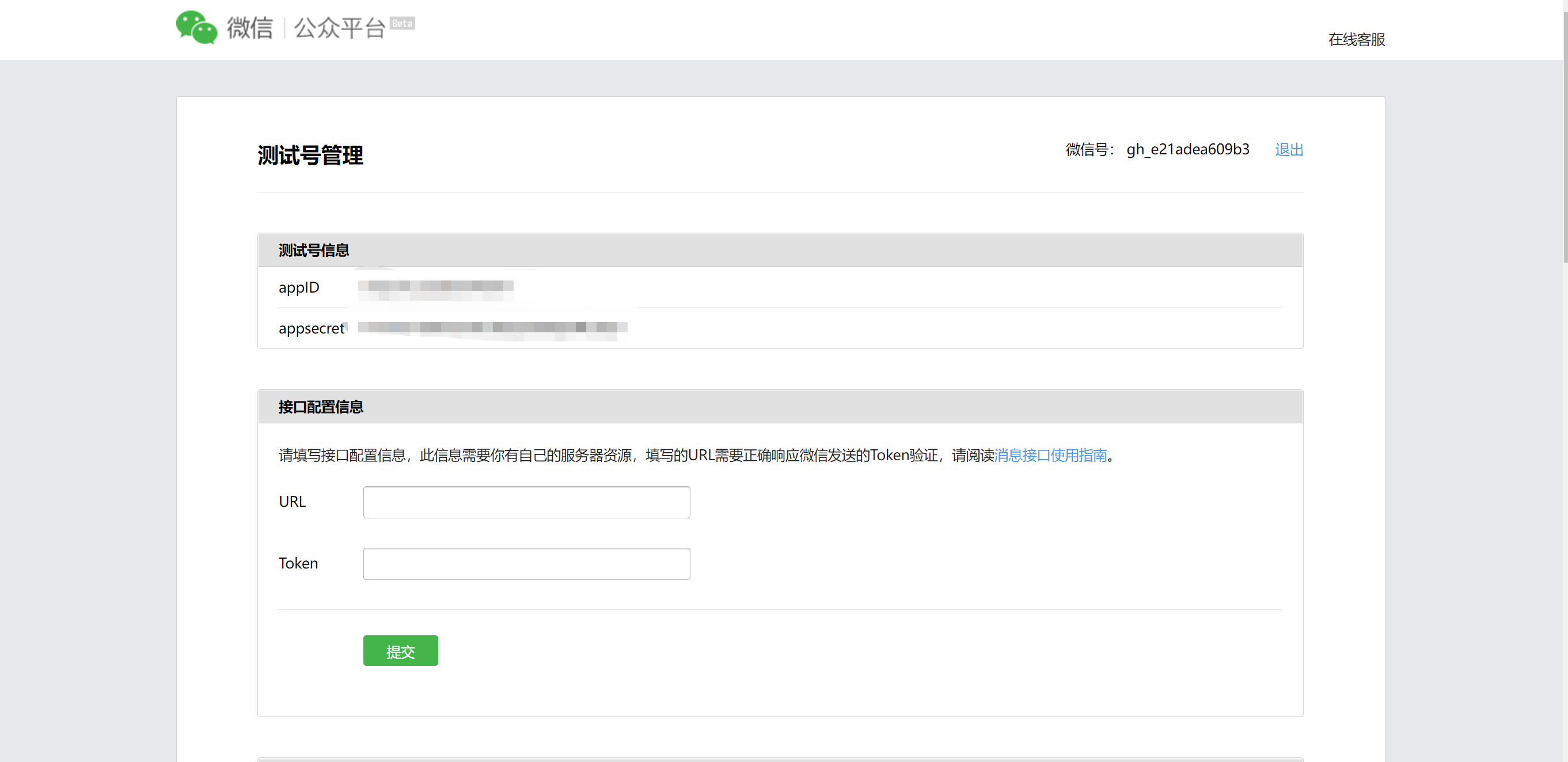Click the 接口配置信息 section header
The image size is (1568, 762).
click(780, 407)
